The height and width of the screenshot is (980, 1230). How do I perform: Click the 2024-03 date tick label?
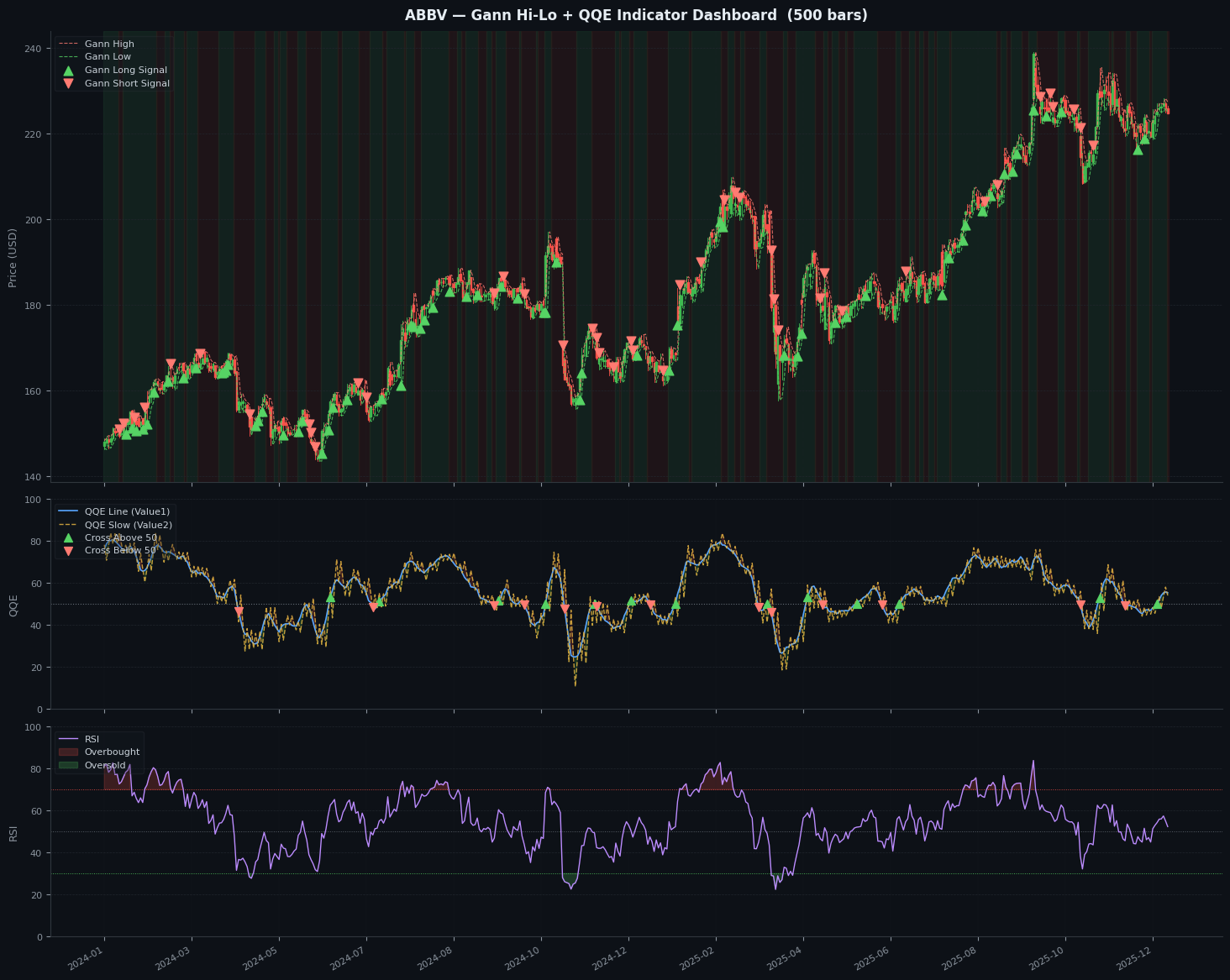[172, 959]
